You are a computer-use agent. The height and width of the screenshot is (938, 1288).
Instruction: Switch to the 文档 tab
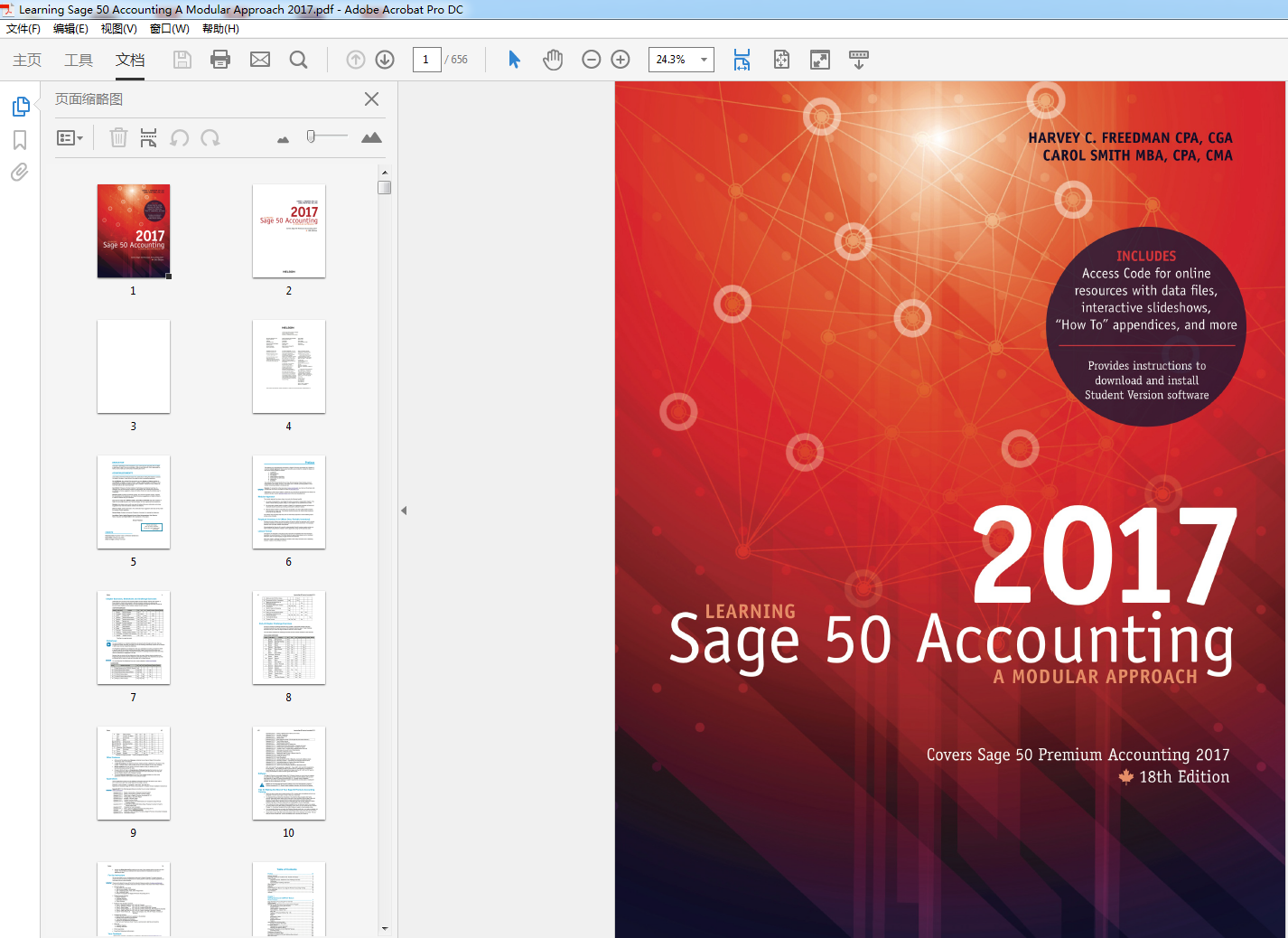130,60
